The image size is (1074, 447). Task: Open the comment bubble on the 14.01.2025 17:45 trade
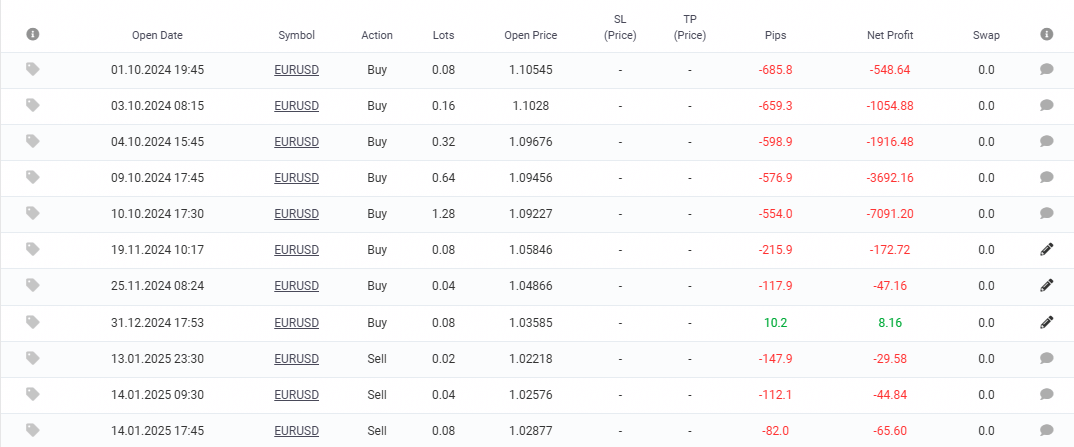point(1046,431)
